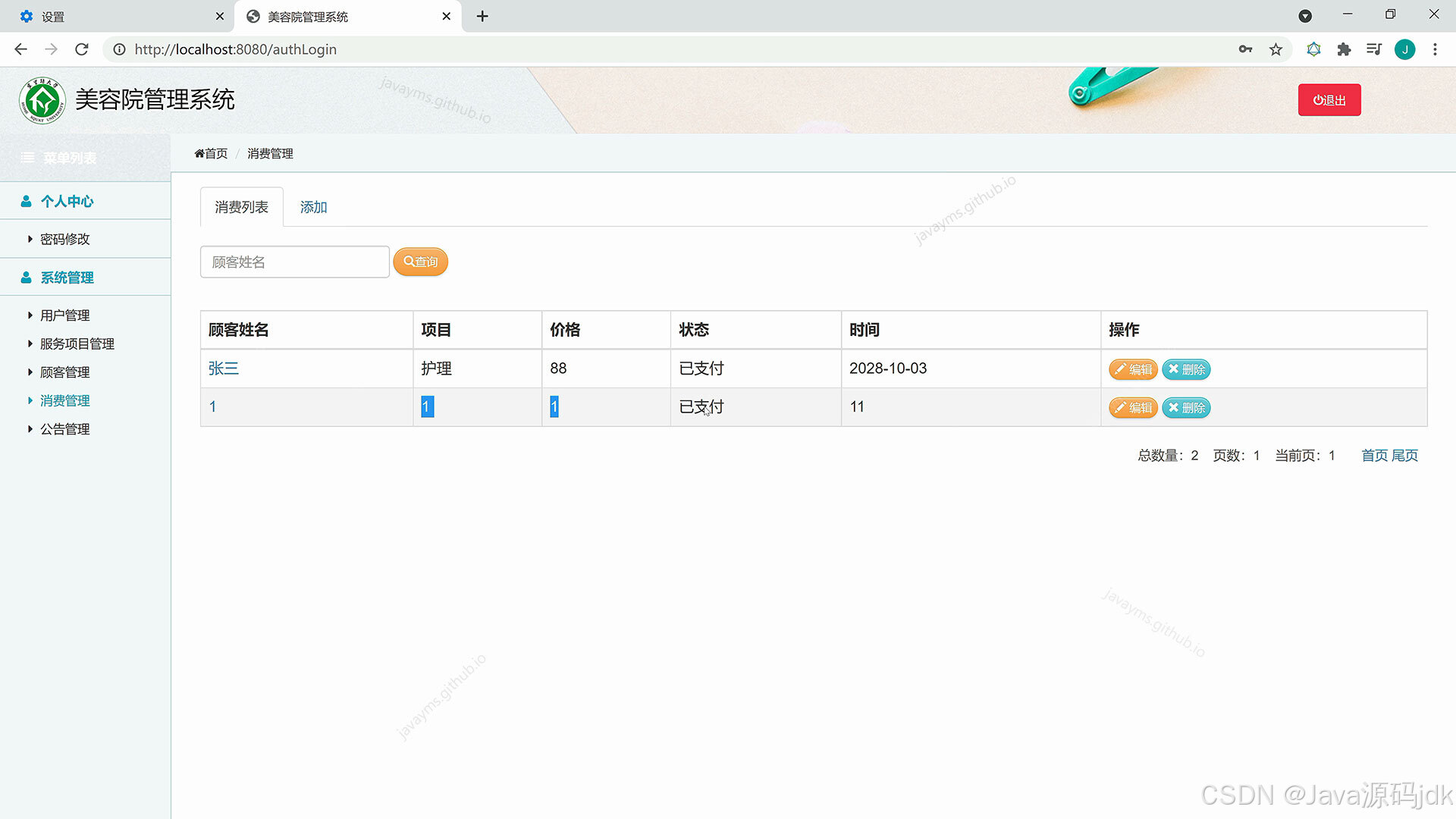
Task: Delete the record dated 11
Action: [1186, 408]
